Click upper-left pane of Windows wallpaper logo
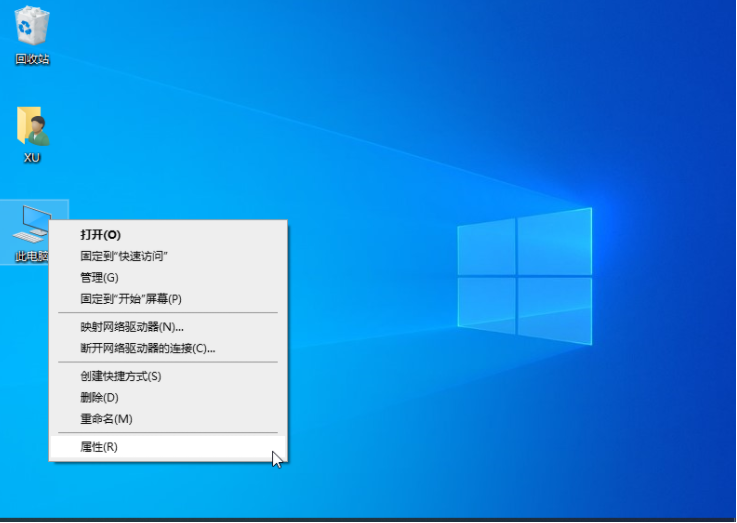737x523 pixels. 487,246
